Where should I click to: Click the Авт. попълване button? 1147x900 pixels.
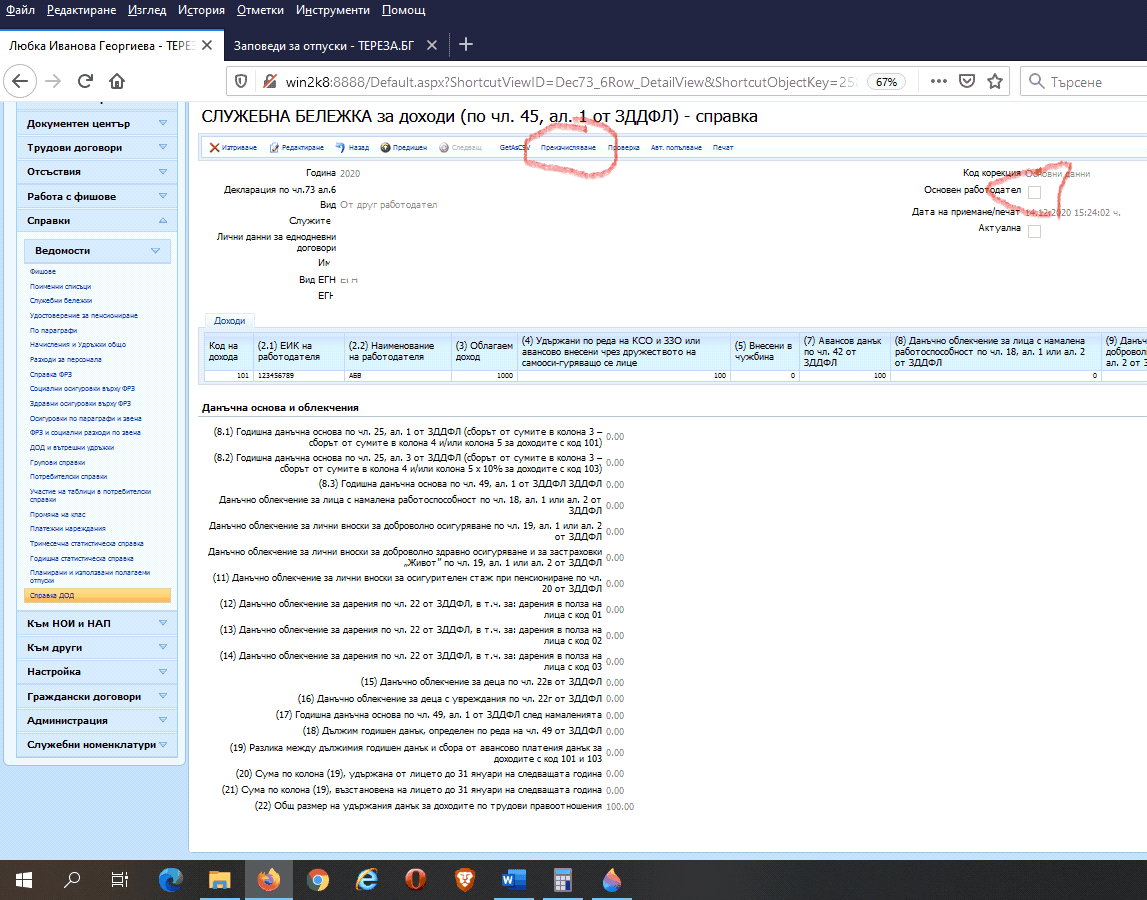676,148
